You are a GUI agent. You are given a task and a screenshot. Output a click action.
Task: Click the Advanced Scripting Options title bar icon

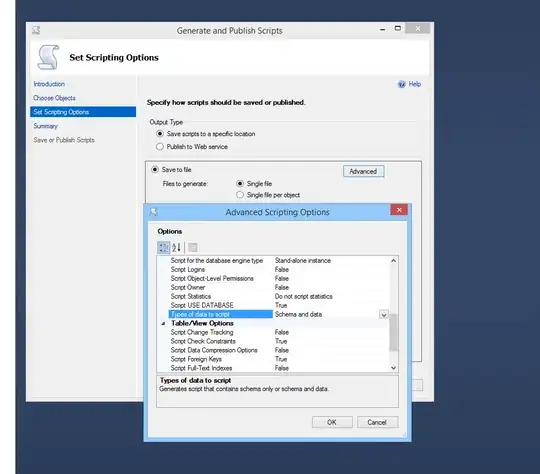pyautogui.click(x=154, y=212)
